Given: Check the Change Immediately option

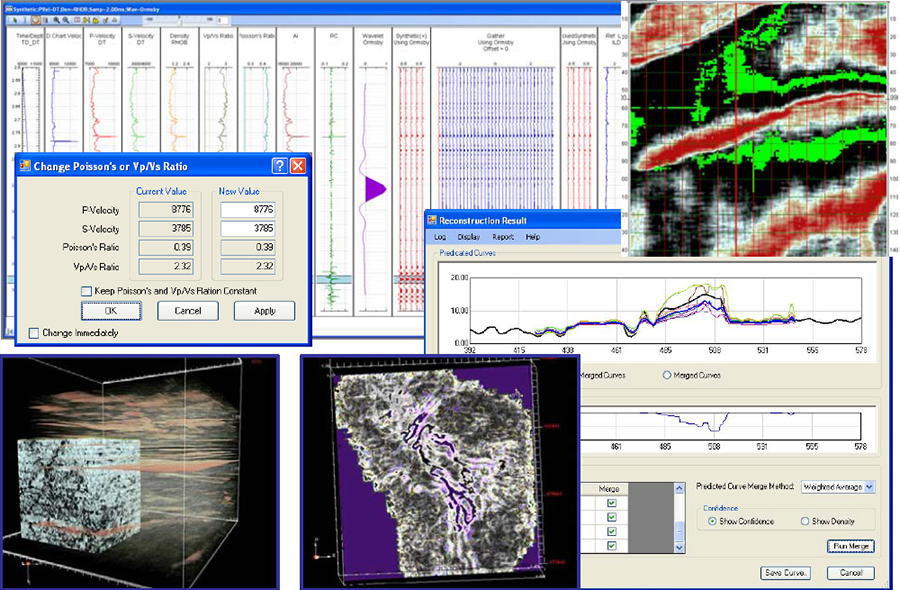Looking at the screenshot, I should [33, 330].
